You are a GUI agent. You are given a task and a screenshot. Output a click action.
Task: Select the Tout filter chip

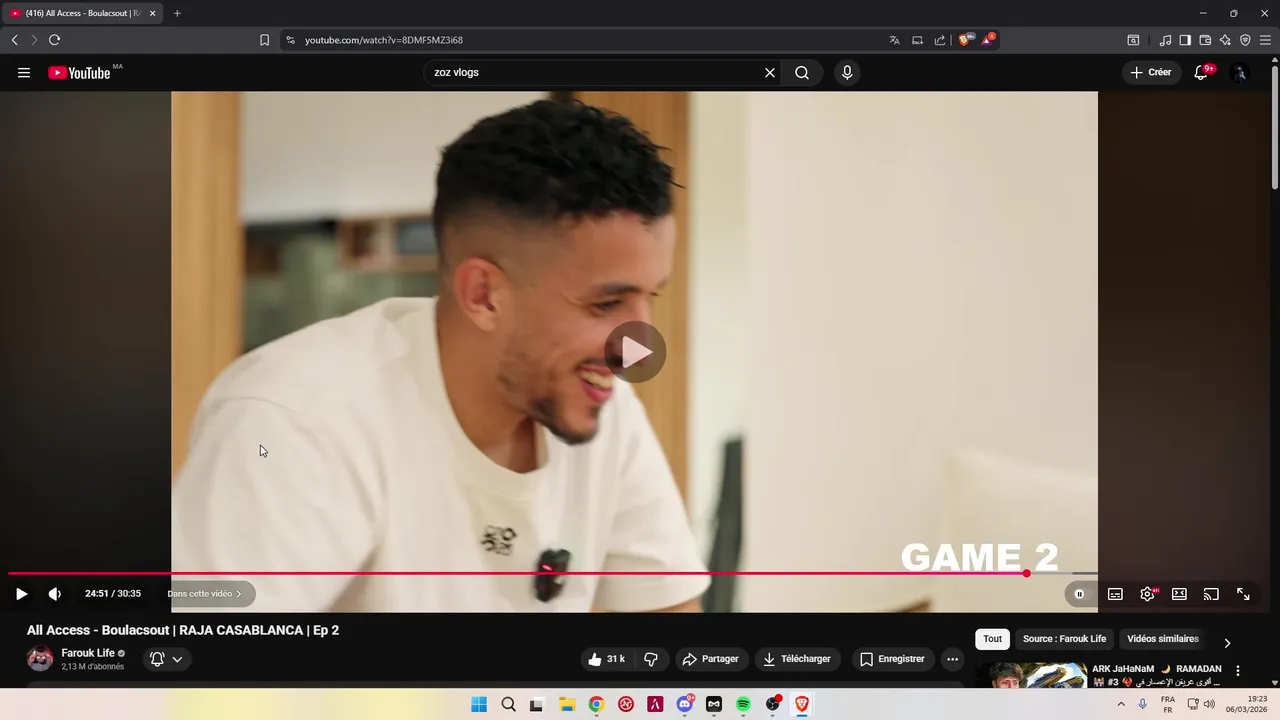(x=992, y=639)
